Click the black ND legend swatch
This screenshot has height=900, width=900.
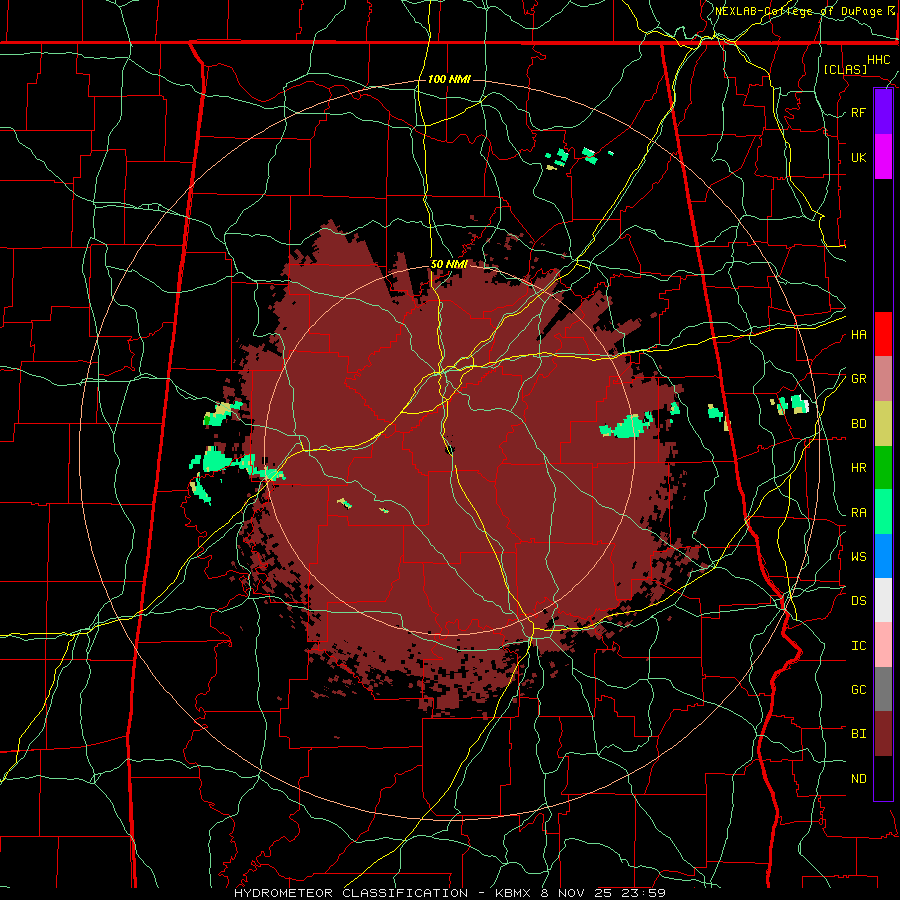[x=883, y=778]
